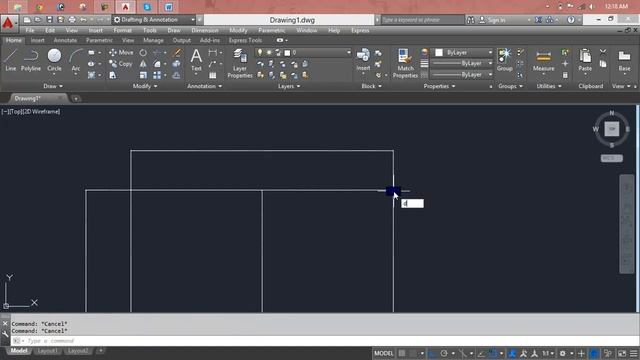Toggle the layer on/off lightbulb

pyautogui.click(x=260, y=53)
